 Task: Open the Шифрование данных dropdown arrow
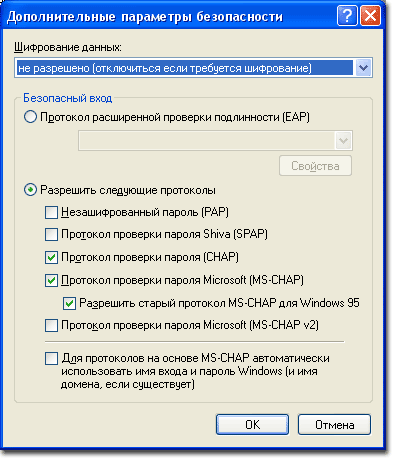pos(363,68)
